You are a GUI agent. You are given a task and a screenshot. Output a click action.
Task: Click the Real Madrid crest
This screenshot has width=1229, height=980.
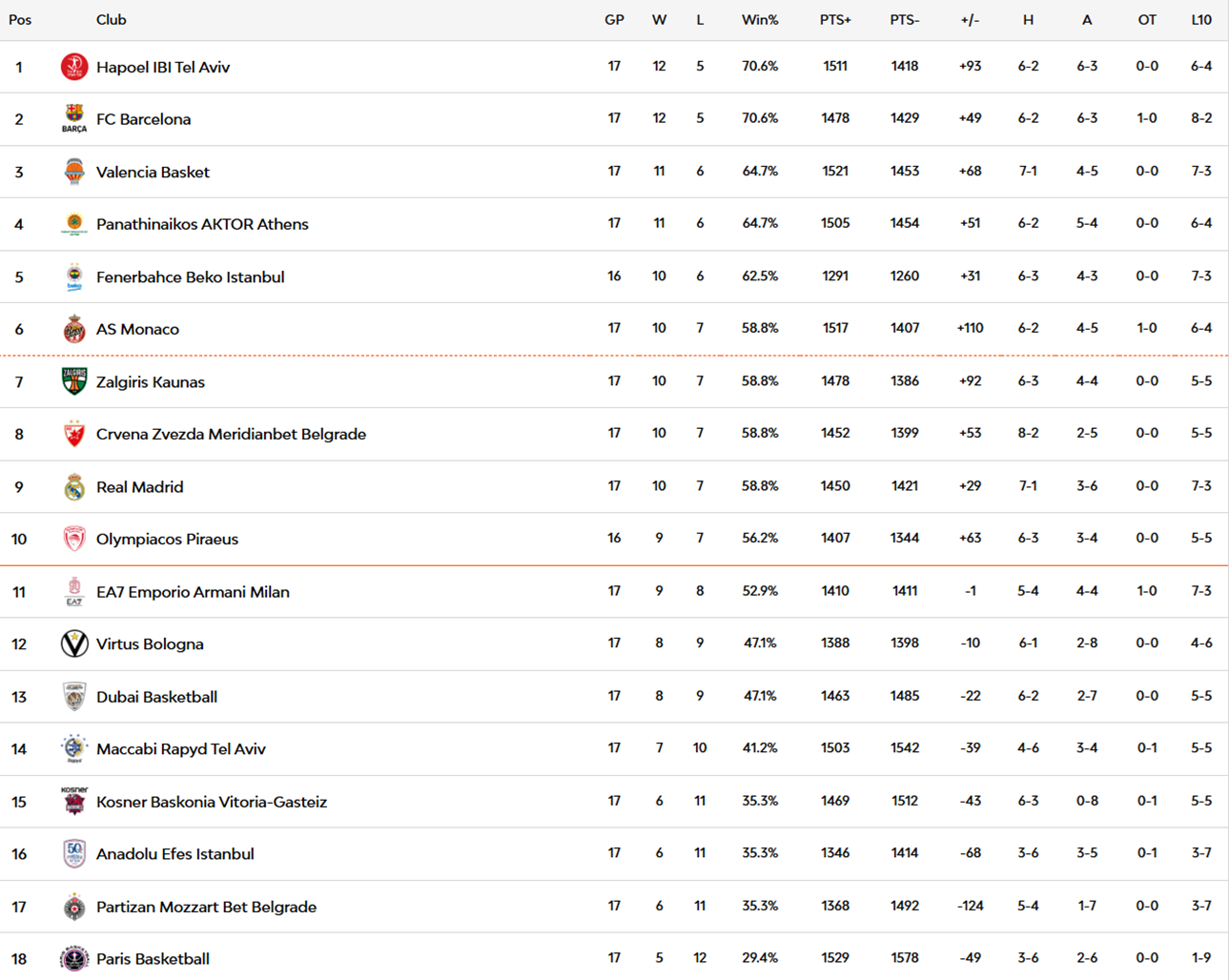tap(74, 486)
